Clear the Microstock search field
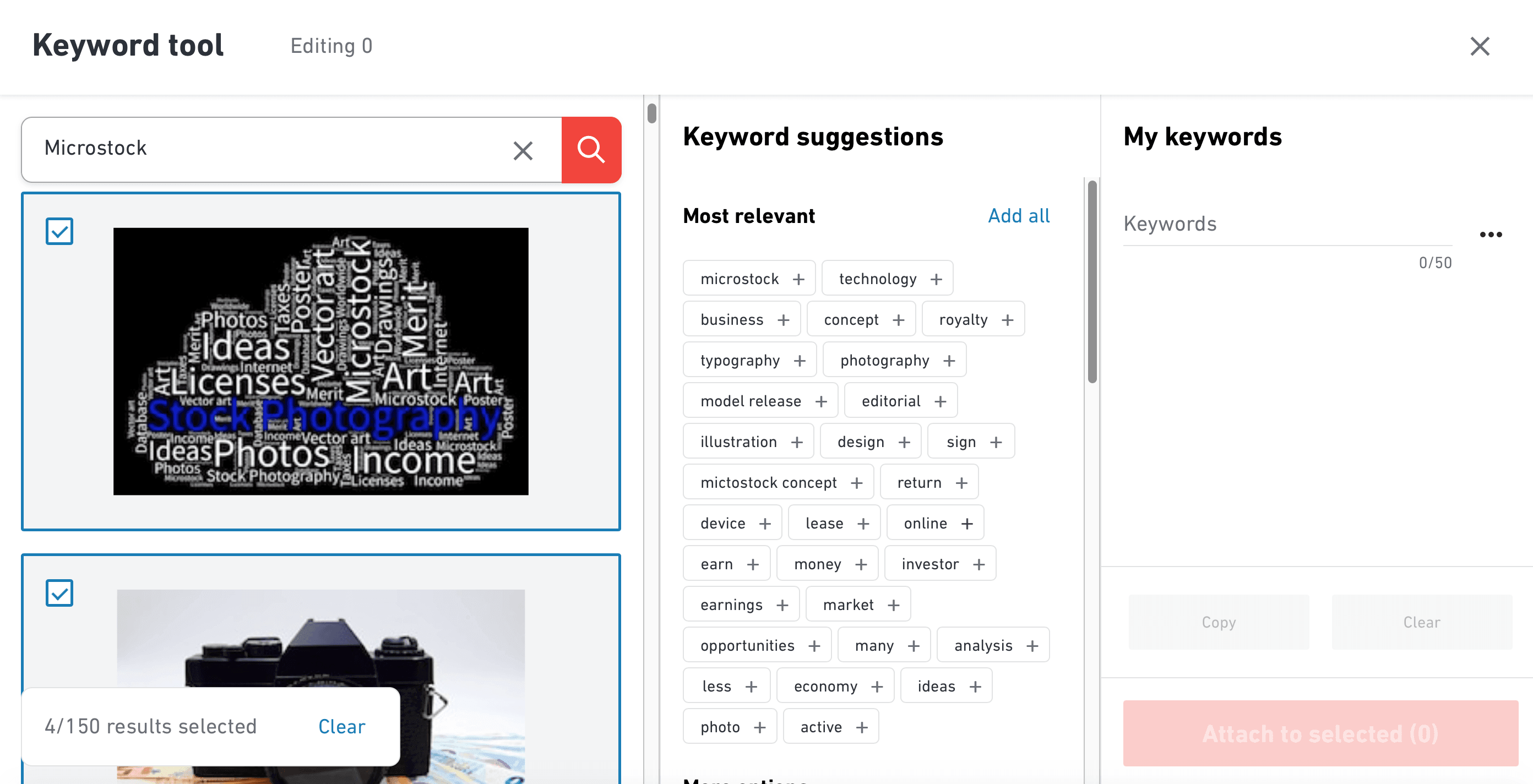Screen dimensions: 1533x784 [523, 150]
